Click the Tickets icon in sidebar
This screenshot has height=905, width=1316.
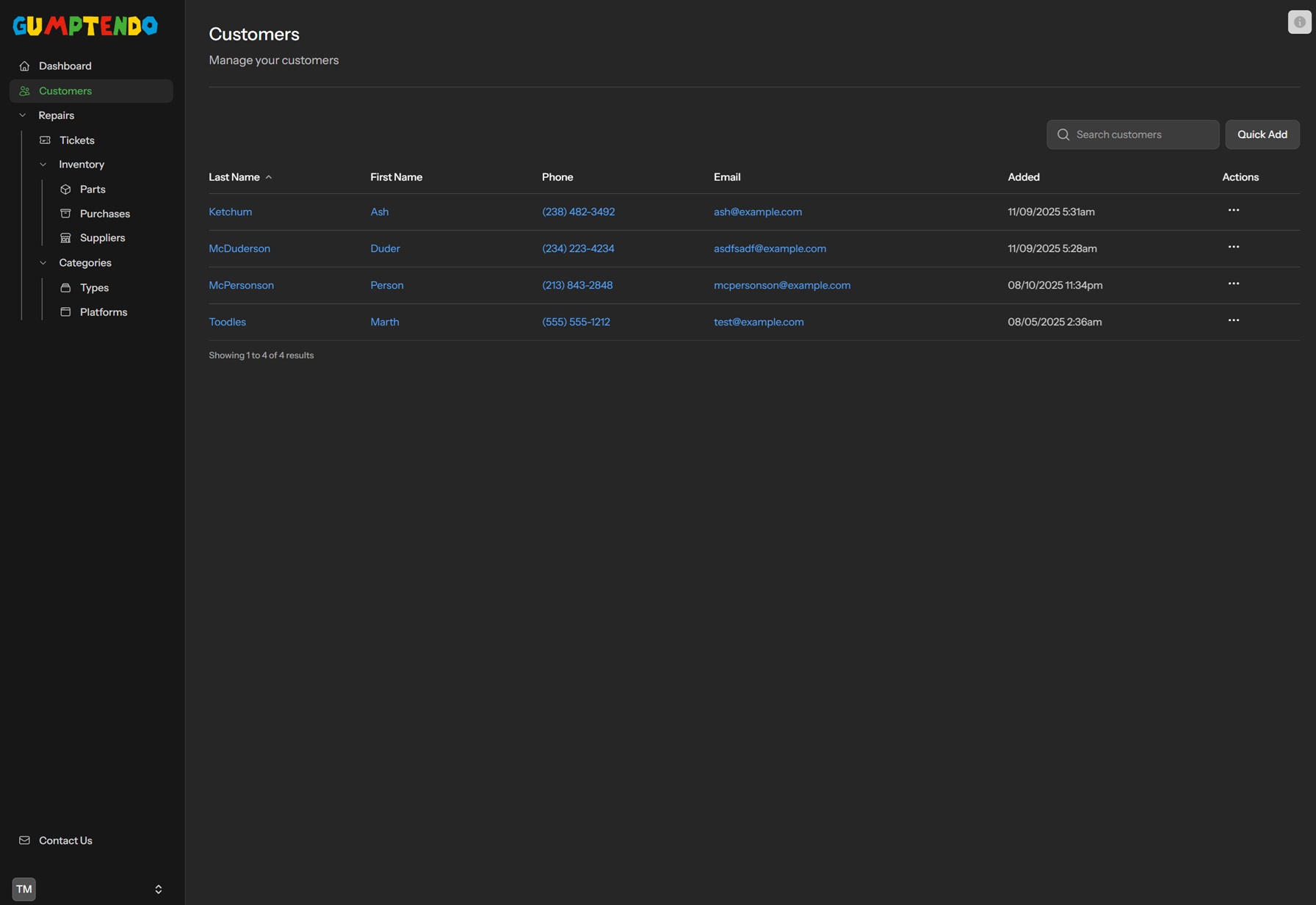pyautogui.click(x=45, y=140)
